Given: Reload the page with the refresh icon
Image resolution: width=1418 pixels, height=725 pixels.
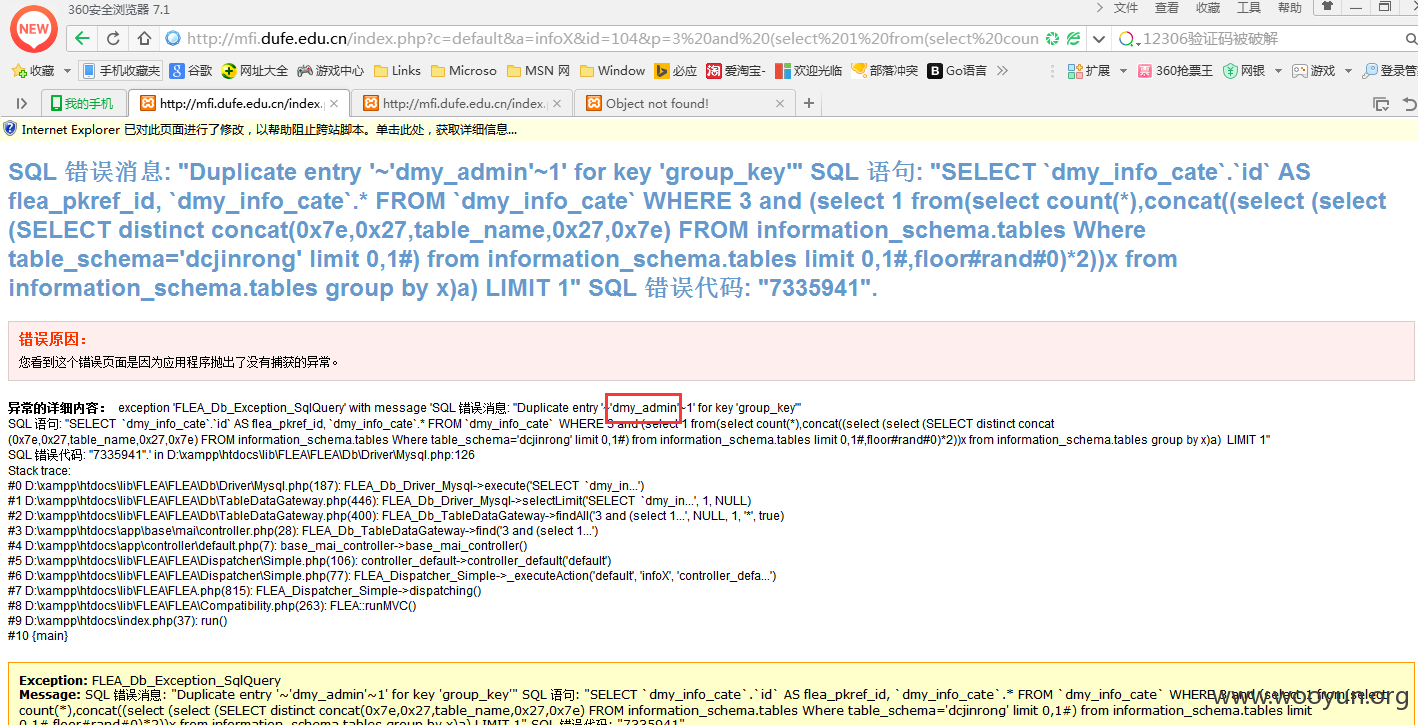Looking at the screenshot, I should pyautogui.click(x=113, y=39).
